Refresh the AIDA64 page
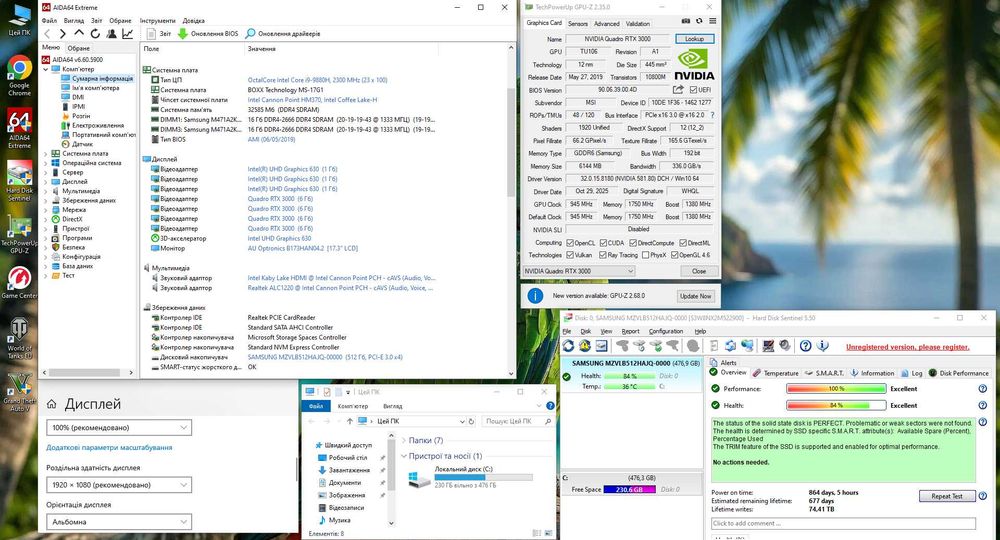Screen dimensions: 1000x540 [95, 33]
